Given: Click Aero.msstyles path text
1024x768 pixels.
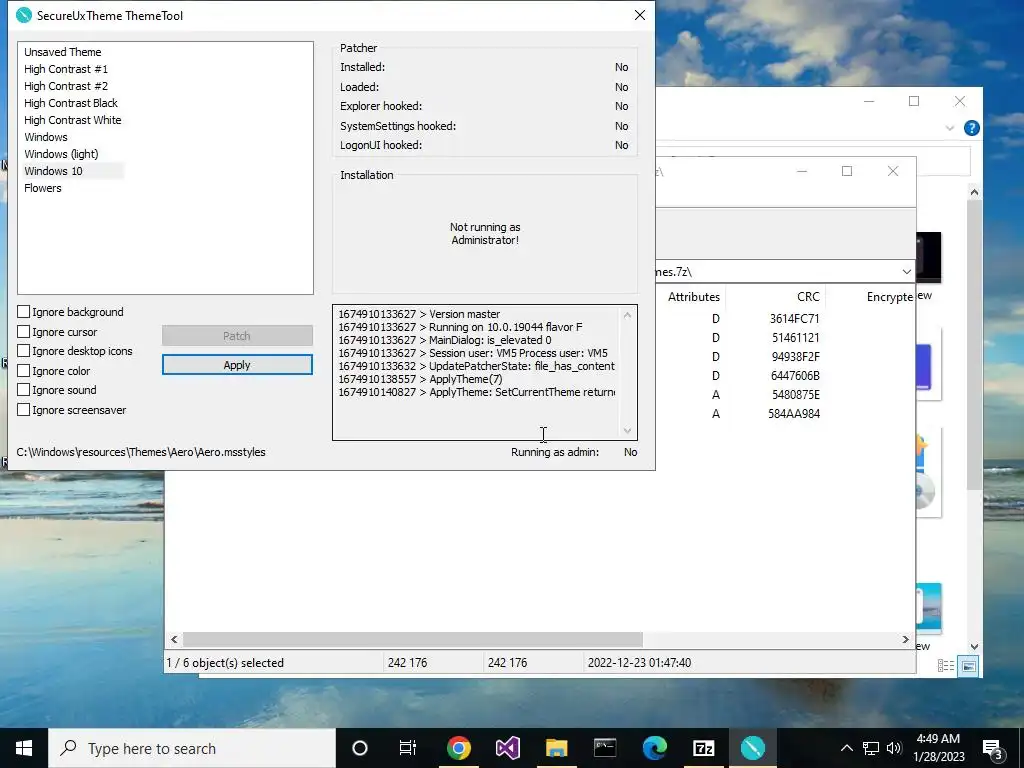Looking at the screenshot, I should pyautogui.click(x=141, y=452).
